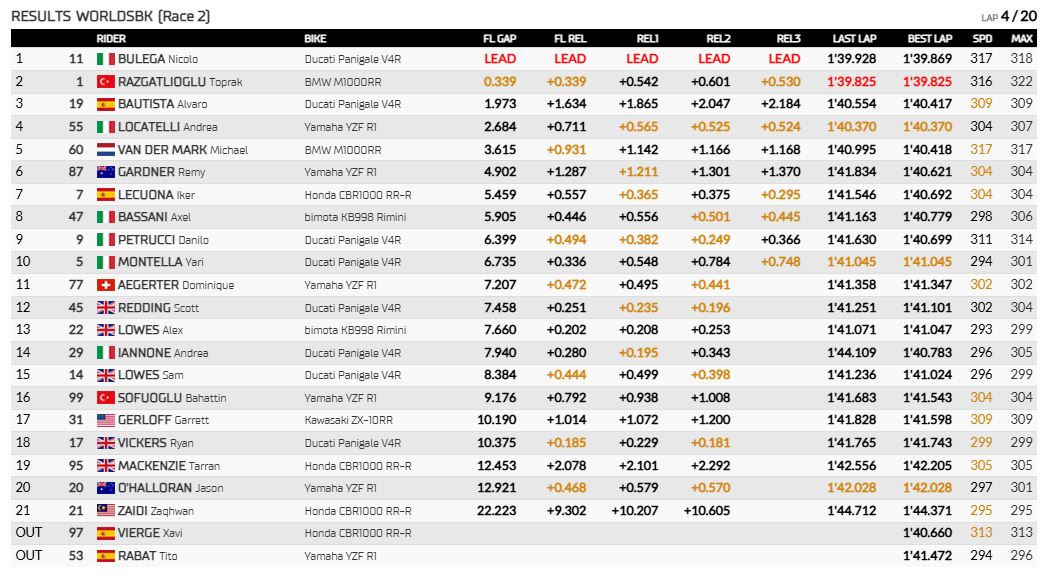1054x578 pixels.
Task: Click the Malaysian flag beside ZAIDI Zaqhwan
Action: coord(106,511)
